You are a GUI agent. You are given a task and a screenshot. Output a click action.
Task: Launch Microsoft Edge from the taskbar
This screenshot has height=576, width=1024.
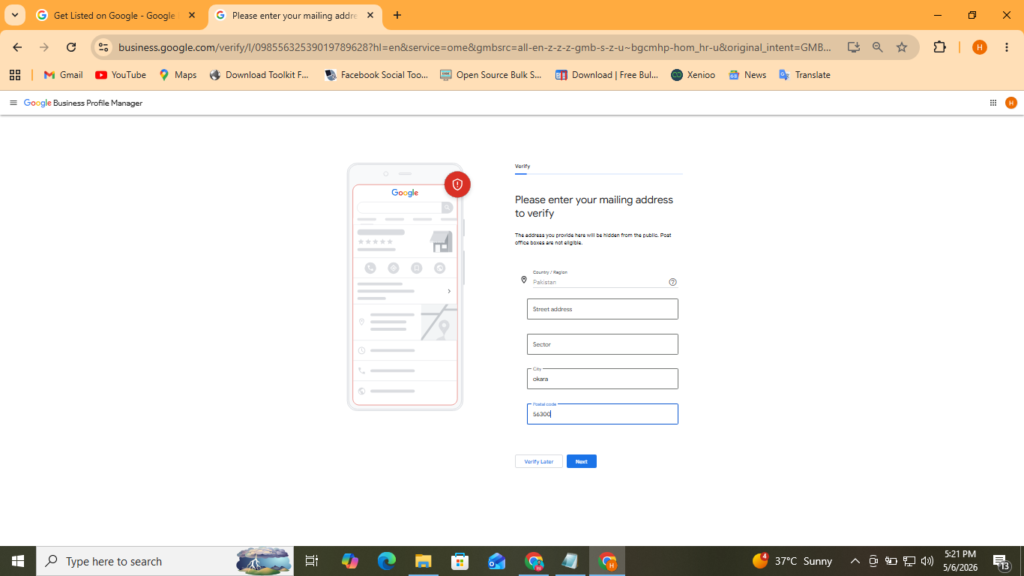387,561
